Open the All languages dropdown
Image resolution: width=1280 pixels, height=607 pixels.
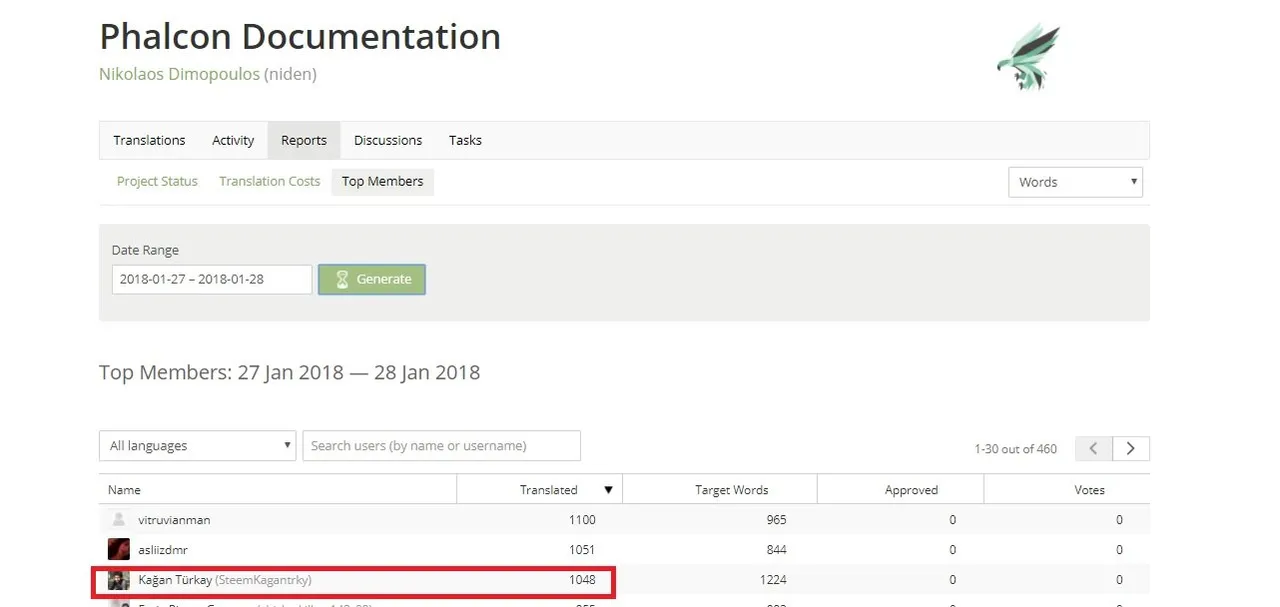pos(197,446)
